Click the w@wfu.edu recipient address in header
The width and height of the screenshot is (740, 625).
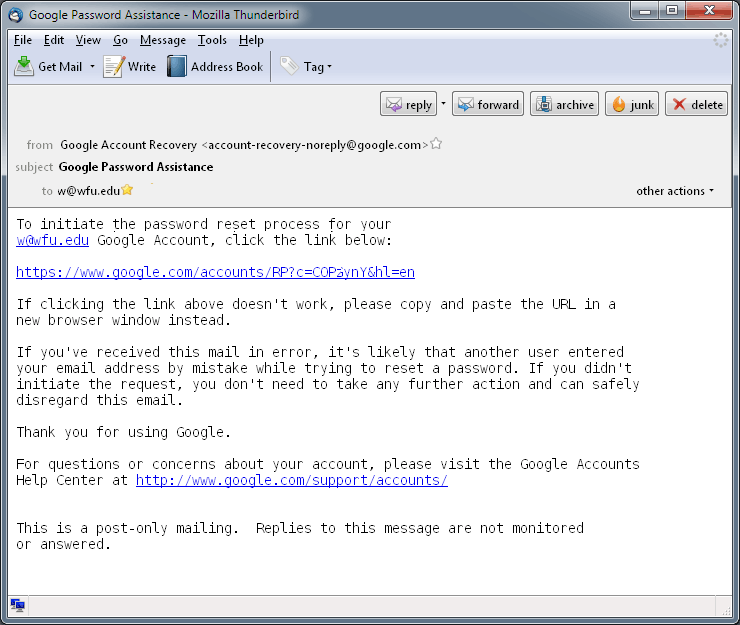89,191
